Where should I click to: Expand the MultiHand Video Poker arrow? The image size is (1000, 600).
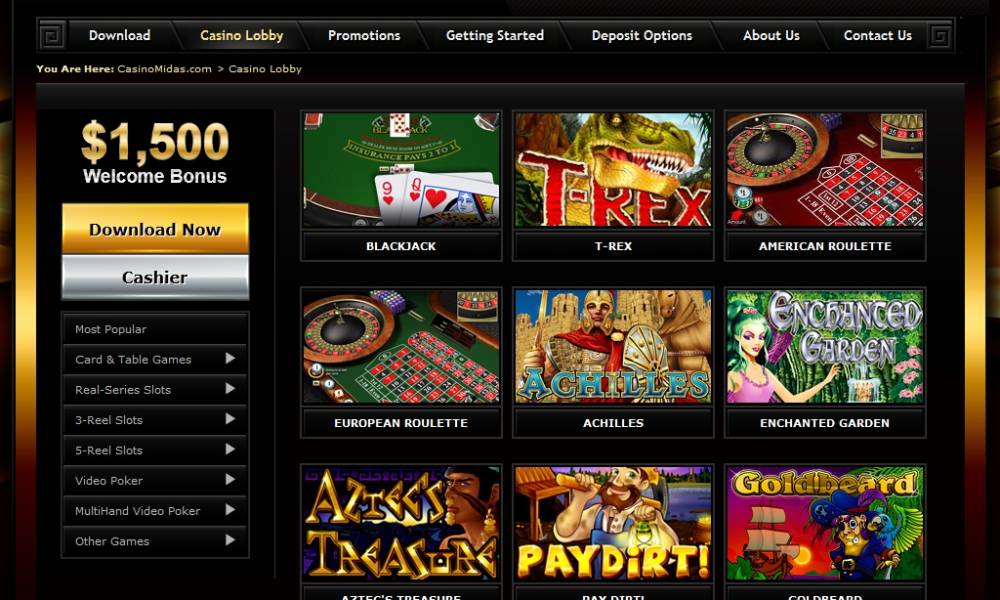[230, 510]
